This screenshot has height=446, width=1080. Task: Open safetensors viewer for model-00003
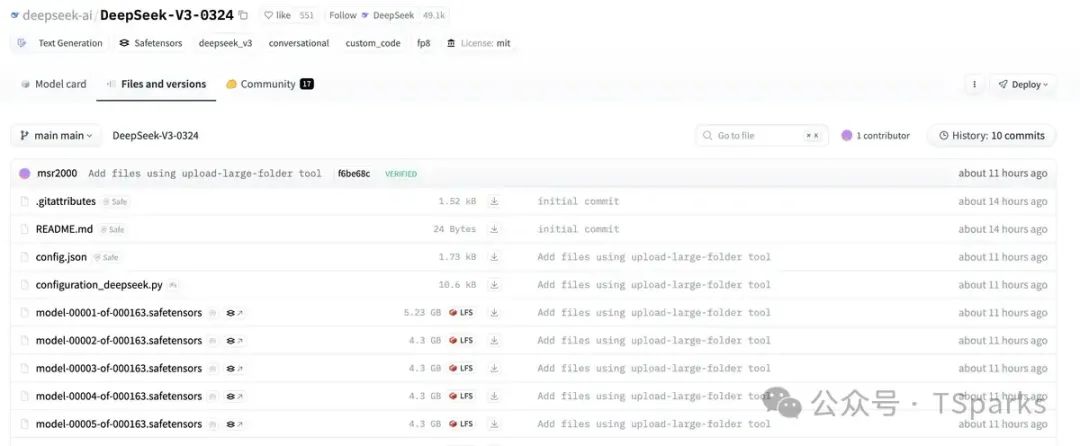[x=235, y=368]
